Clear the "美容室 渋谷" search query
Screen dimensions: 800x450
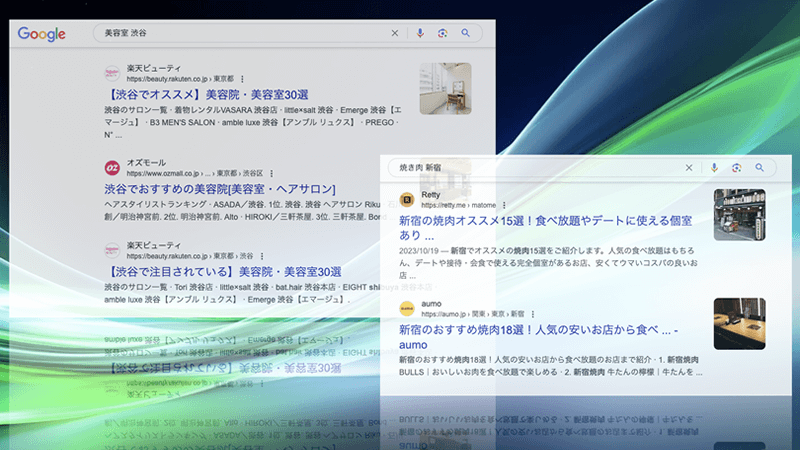click(394, 33)
